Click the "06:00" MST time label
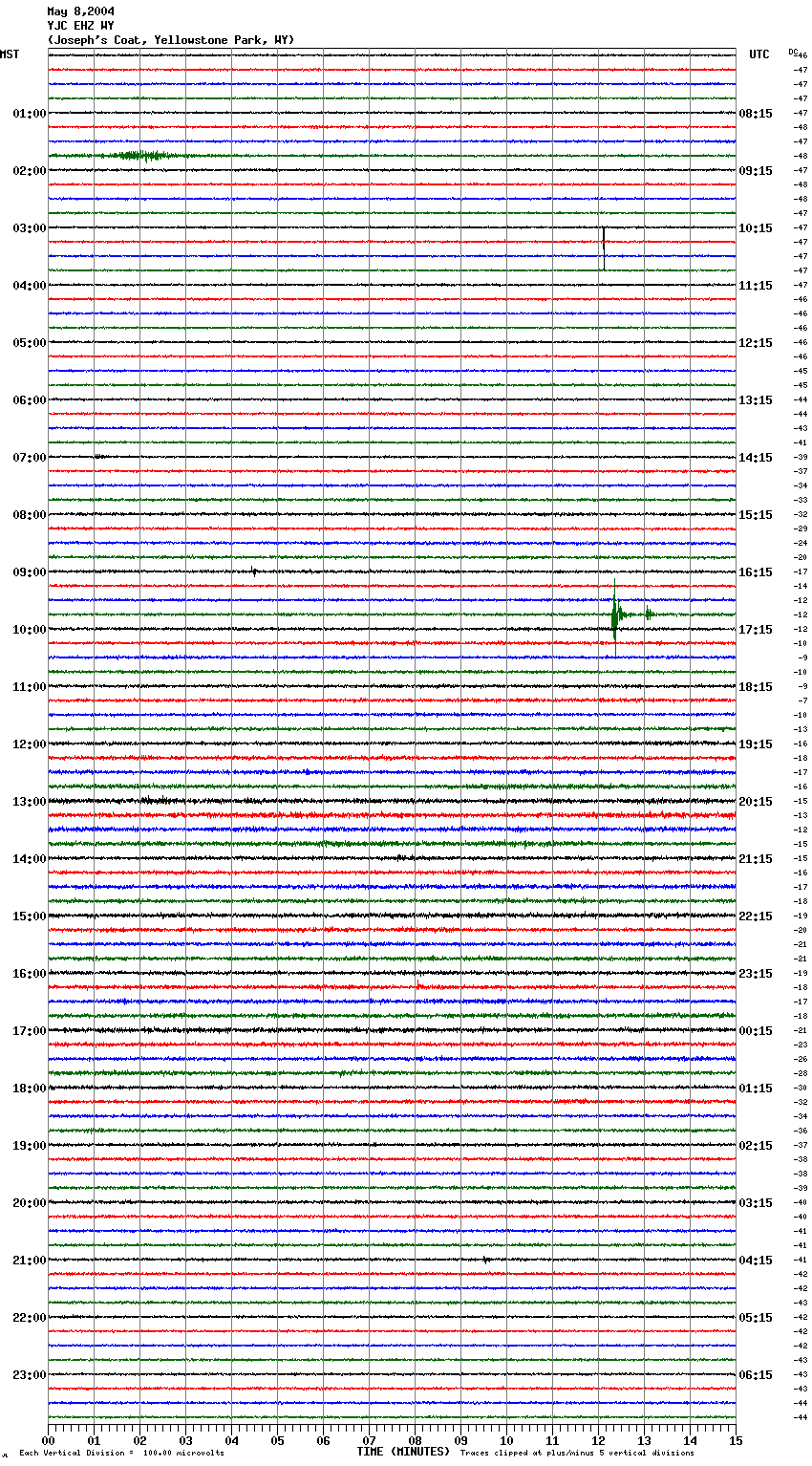The height and width of the screenshot is (1466, 812). (x=30, y=400)
